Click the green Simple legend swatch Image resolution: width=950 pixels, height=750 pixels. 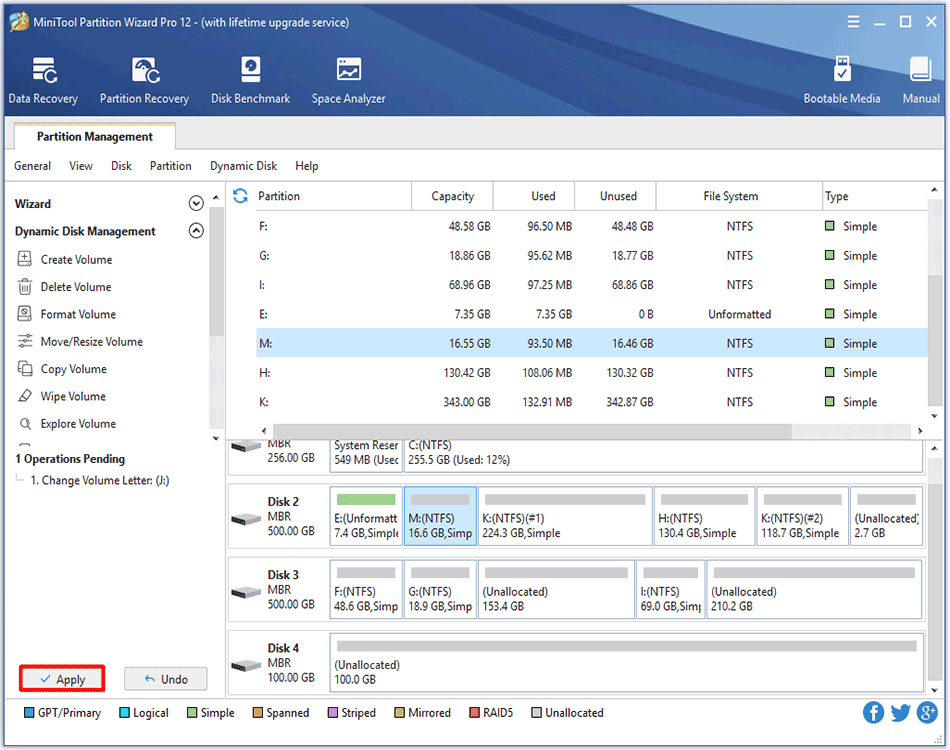click(x=191, y=713)
